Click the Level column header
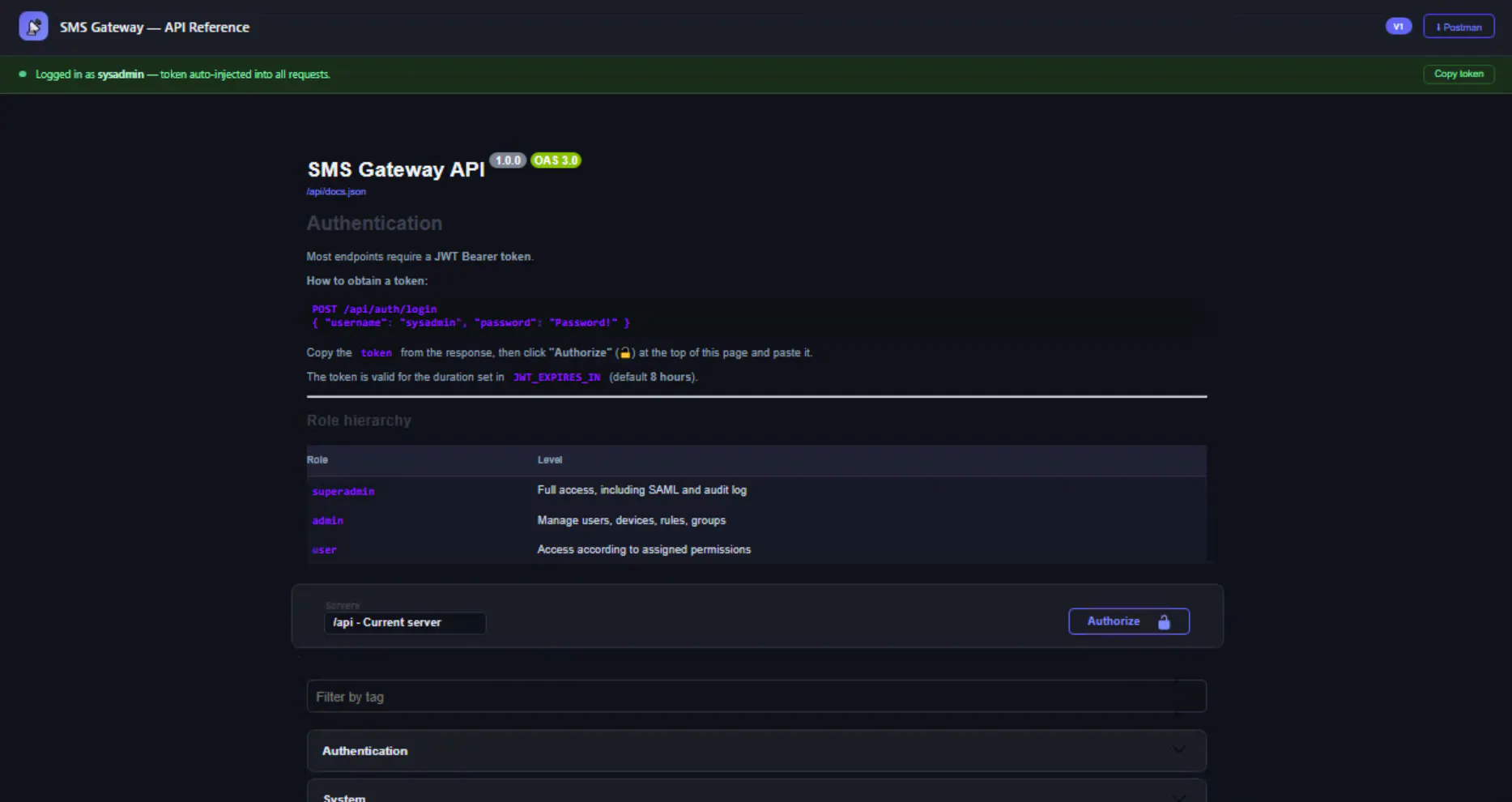This screenshot has width=1512, height=802. pyautogui.click(x=550, y=460)
